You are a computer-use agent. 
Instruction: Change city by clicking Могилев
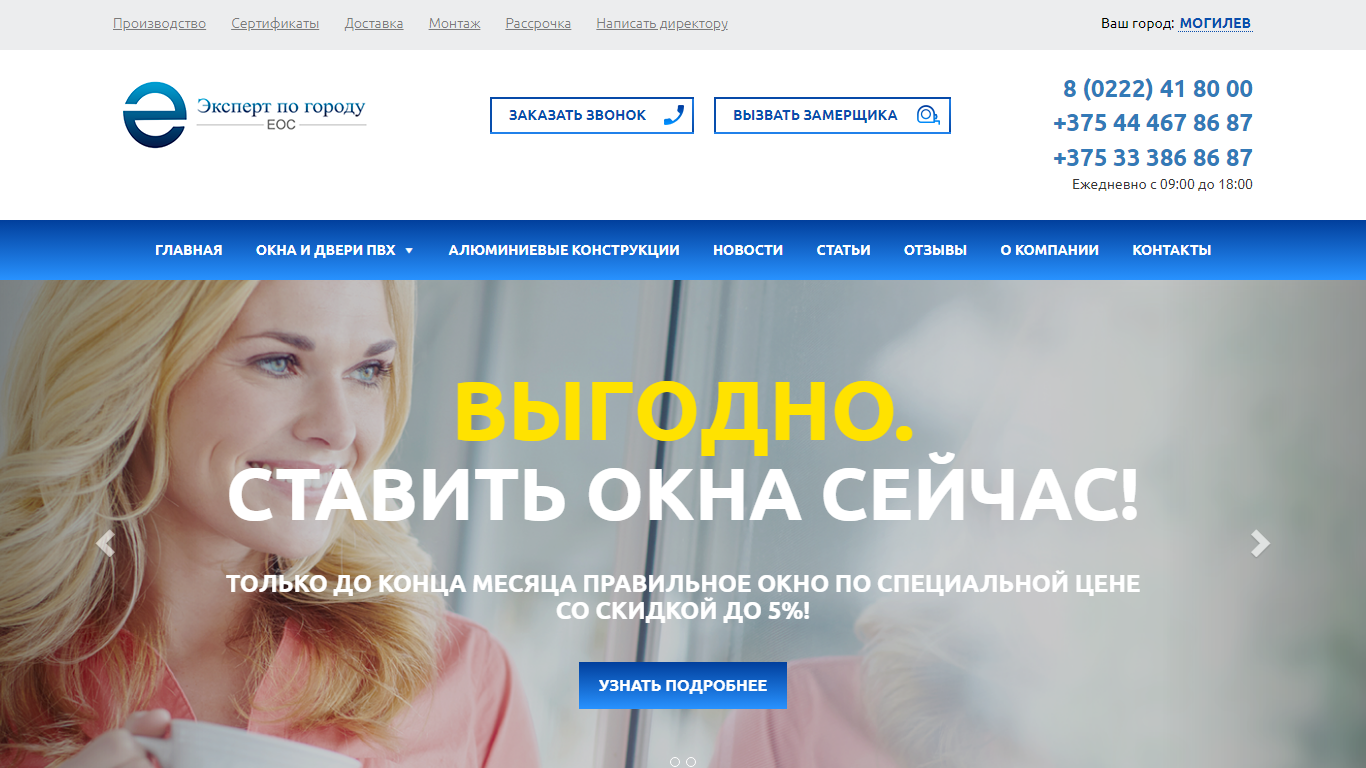1215,23
